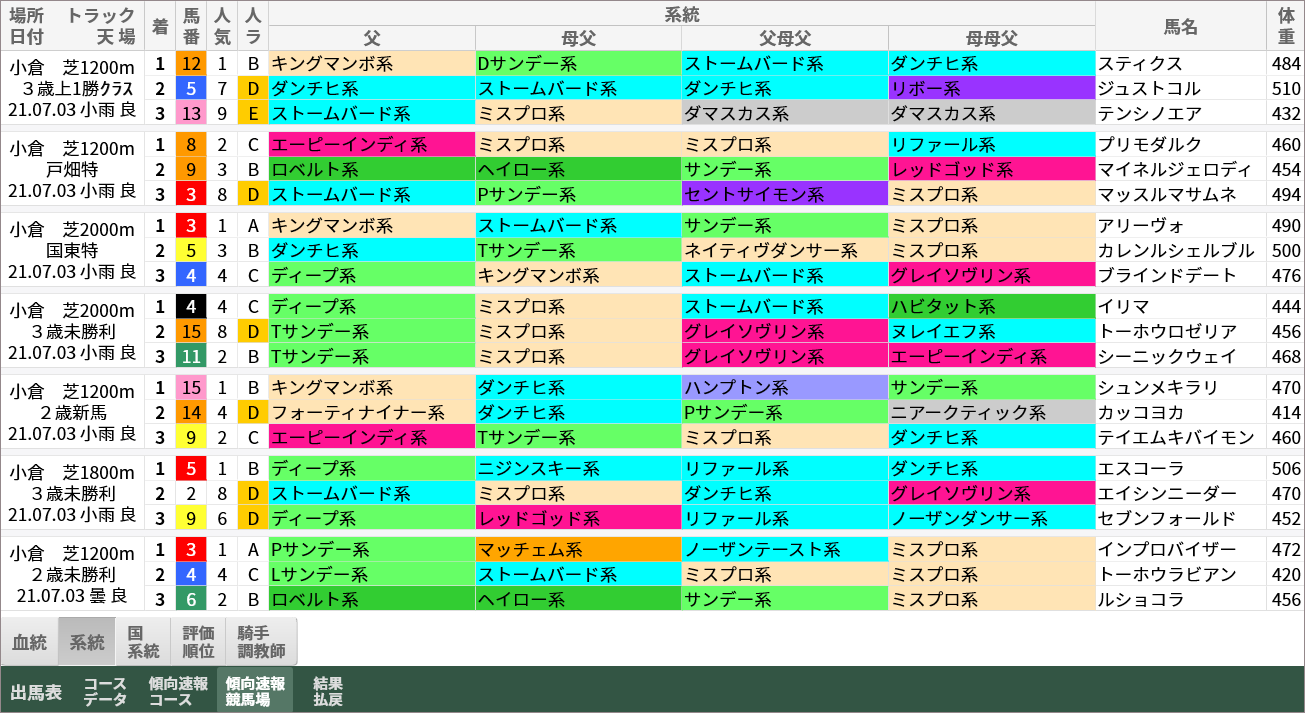Click horse name マイネルジェロディ
The height and width of the screenshot is (713, 1305).
tap(1173, 169)
